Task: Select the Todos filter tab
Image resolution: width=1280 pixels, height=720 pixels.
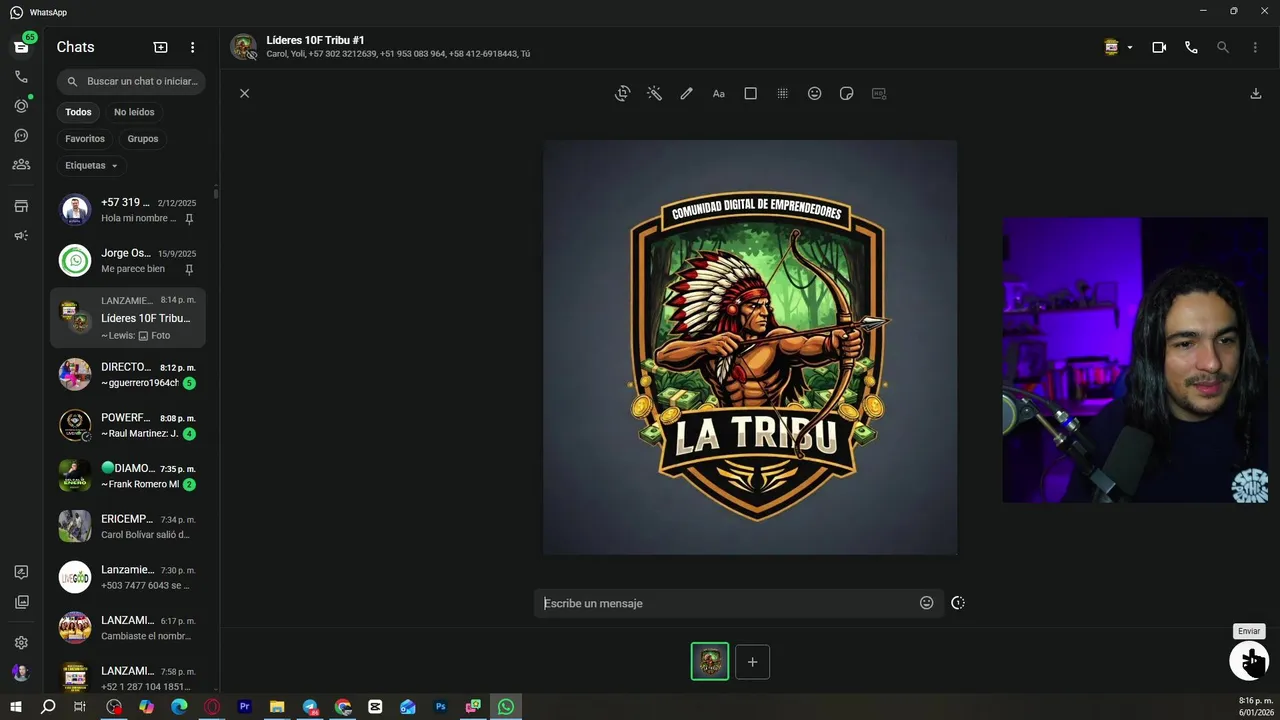Action: [x=78, y=112]
